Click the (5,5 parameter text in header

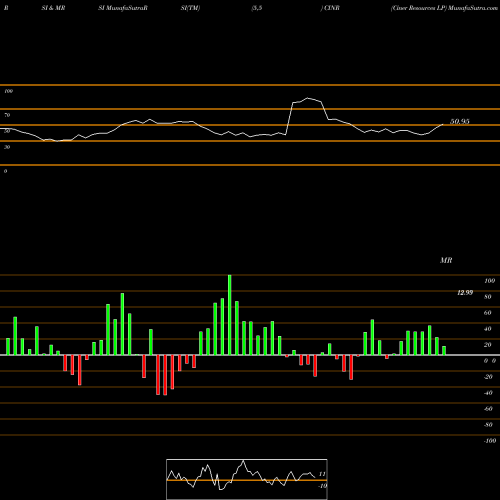pos(257,8)
